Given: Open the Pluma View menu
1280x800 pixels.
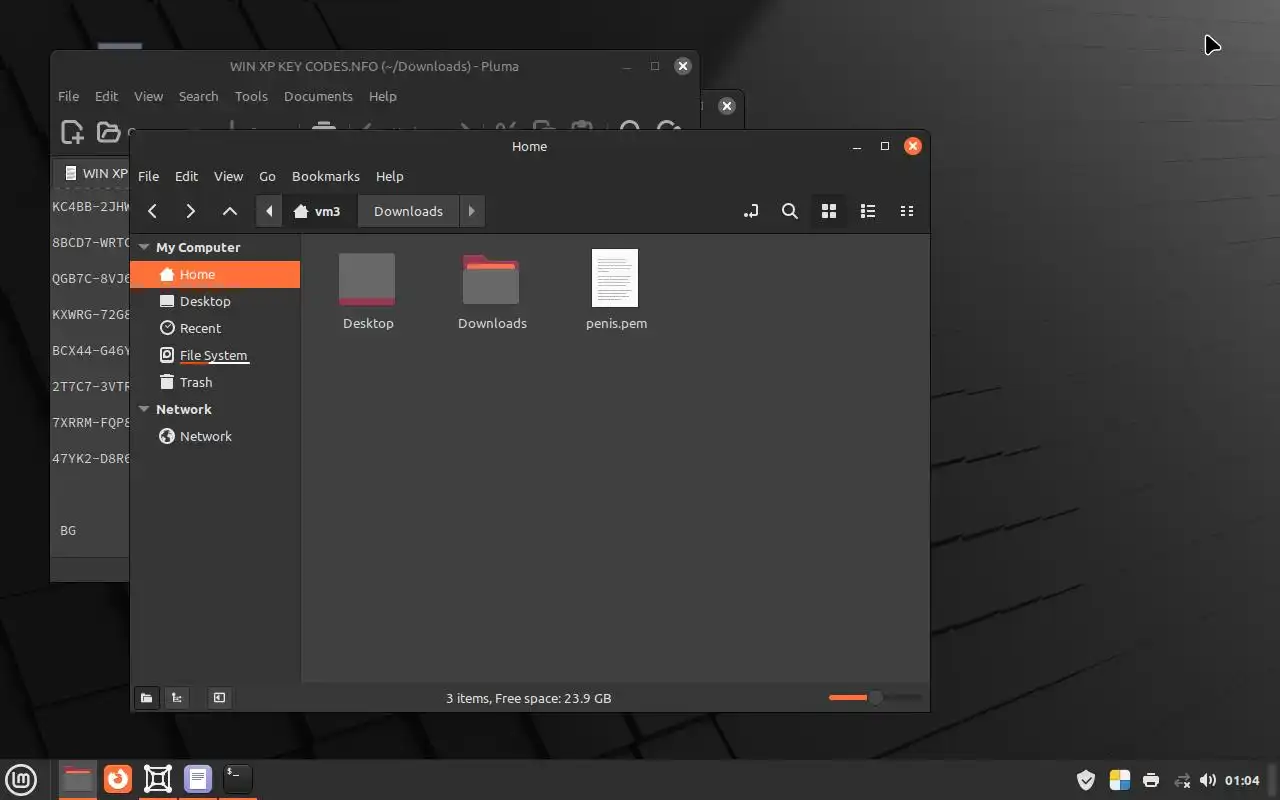Looking at the screenshot, I should pos(148,96).
